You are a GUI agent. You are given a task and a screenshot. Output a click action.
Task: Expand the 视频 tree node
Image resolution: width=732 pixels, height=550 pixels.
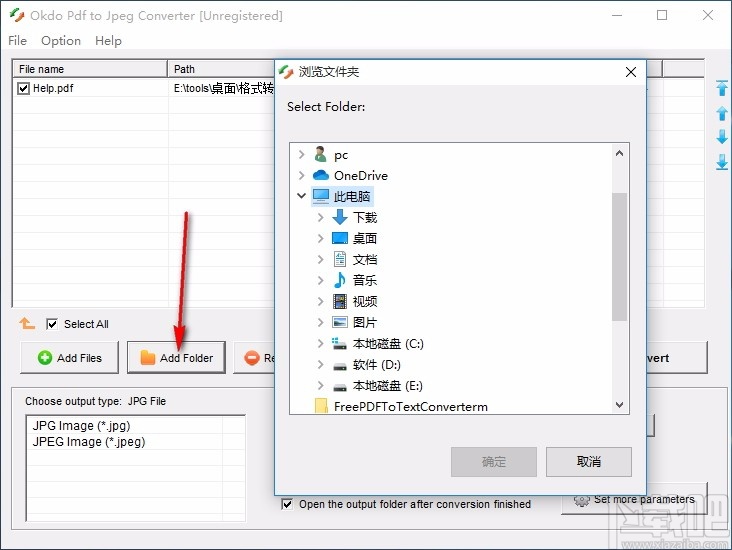[x=320, y=301]
